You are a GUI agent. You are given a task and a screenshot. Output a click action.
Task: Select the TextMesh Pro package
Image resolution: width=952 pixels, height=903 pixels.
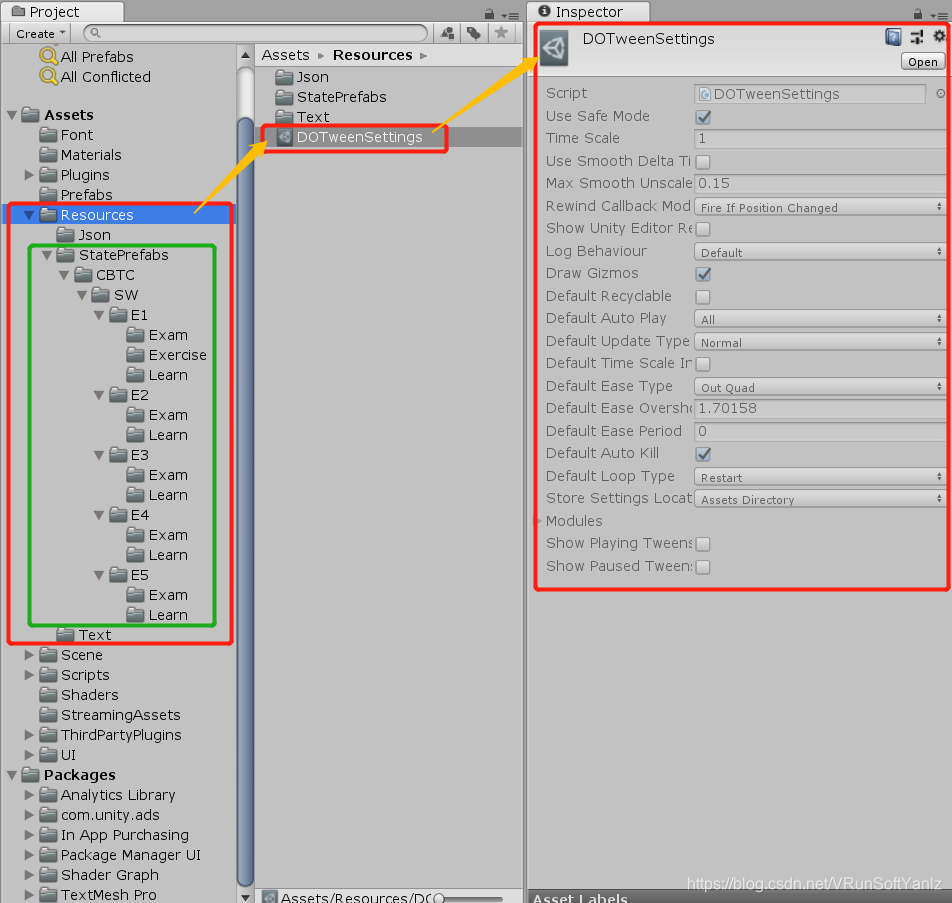[108, 894]
